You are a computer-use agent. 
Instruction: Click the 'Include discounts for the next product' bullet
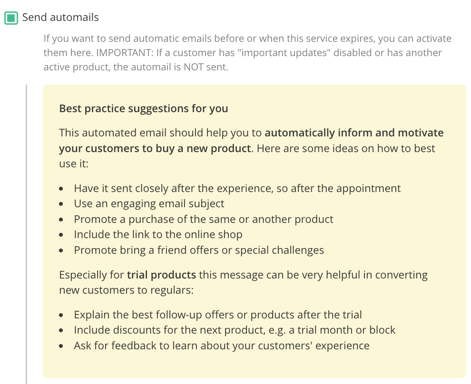coord(235,330)
